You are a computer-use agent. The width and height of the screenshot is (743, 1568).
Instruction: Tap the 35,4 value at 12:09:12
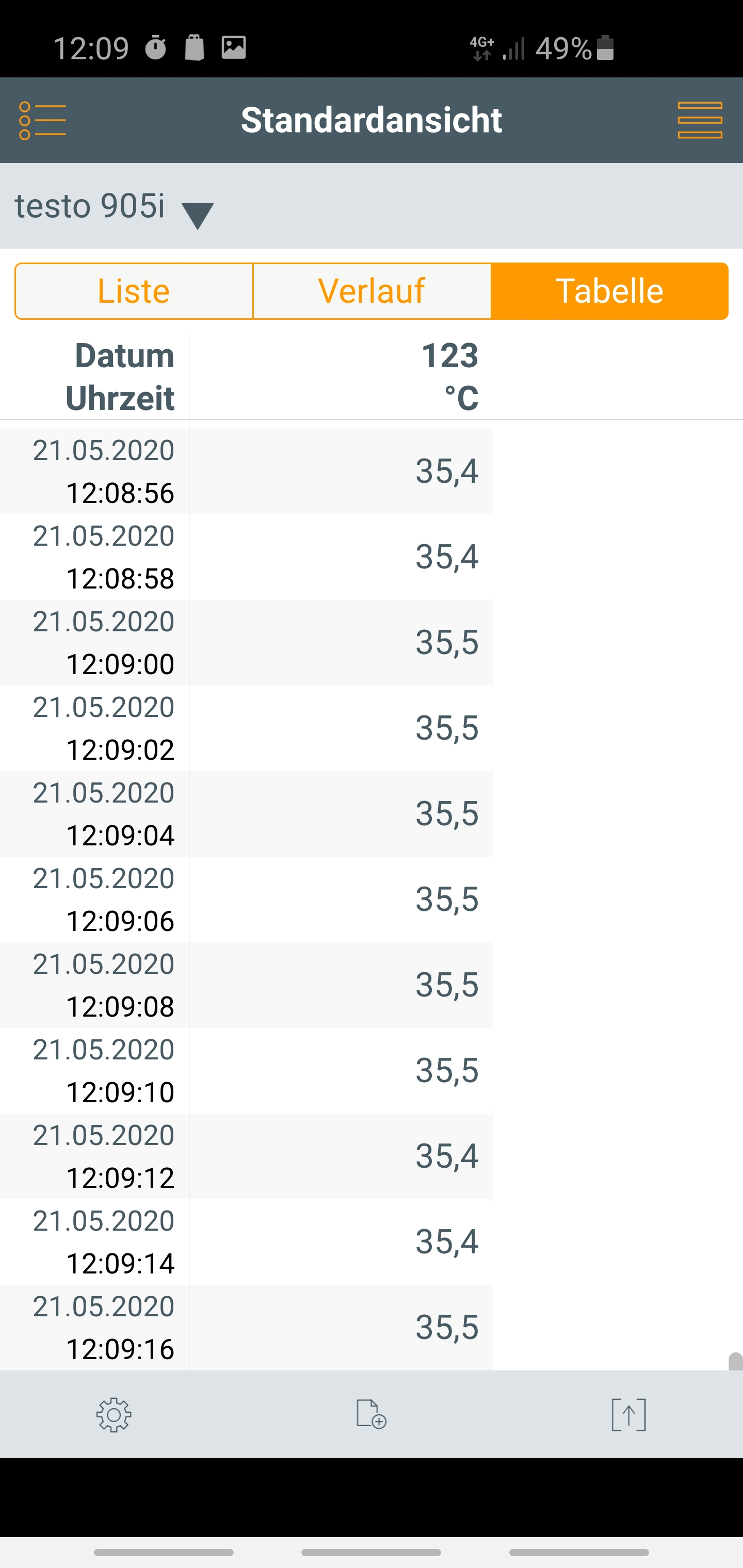point(446,1156)
